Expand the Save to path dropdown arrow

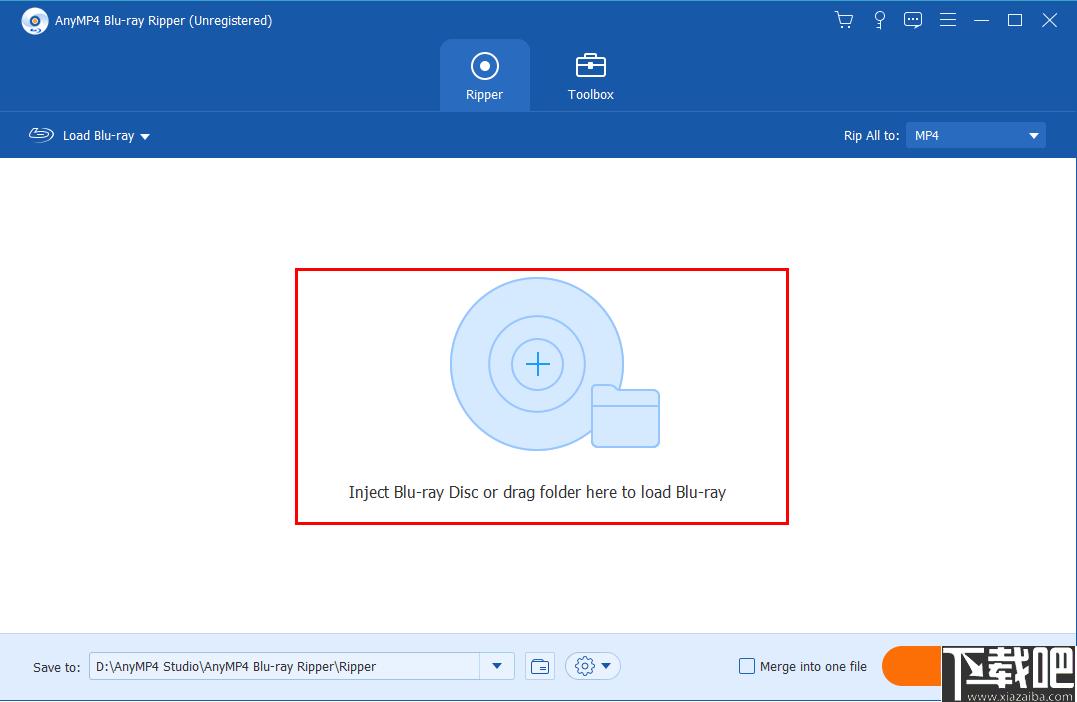tap(497, 666)
